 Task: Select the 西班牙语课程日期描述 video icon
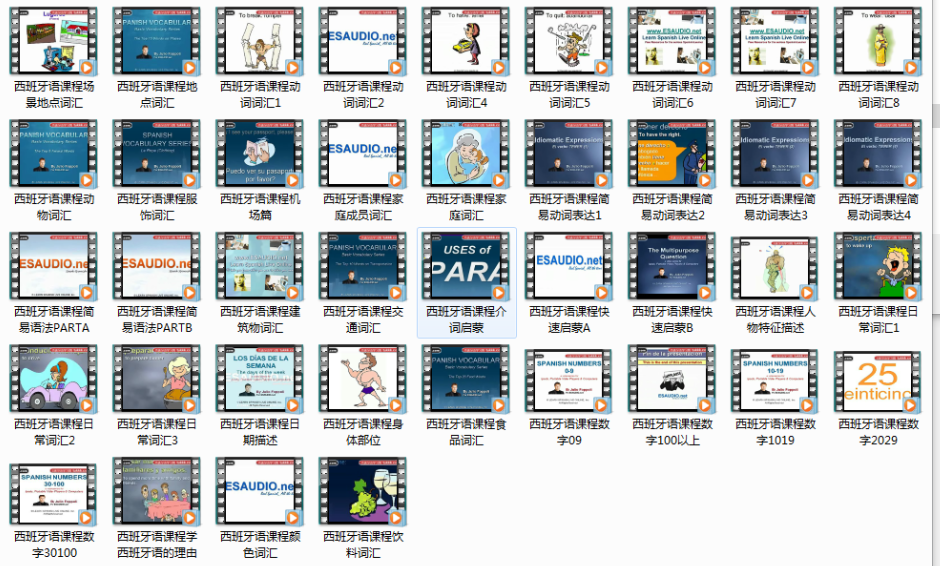tap(259, 378)
